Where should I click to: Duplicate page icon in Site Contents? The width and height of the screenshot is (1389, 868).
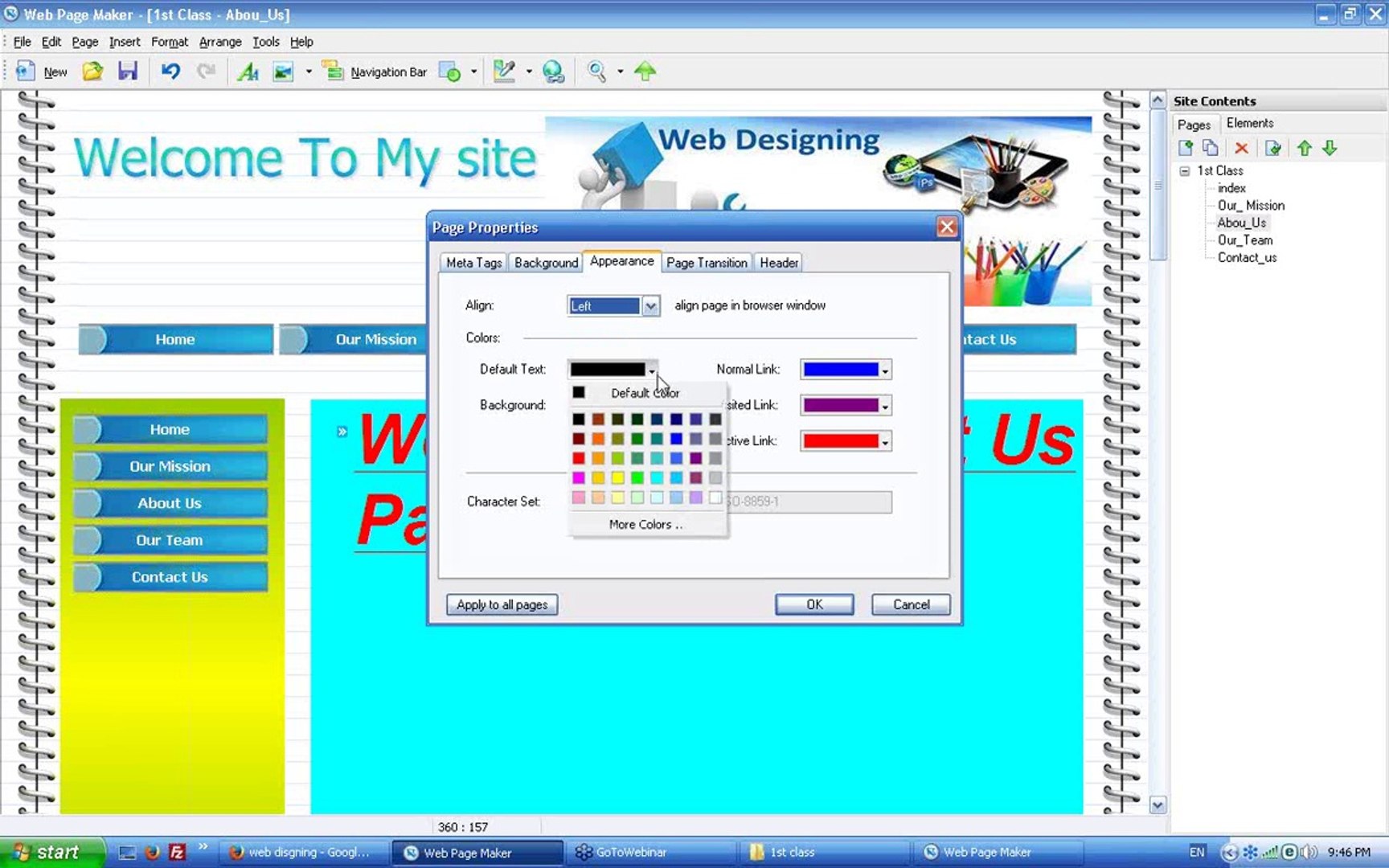point(1211,148)
